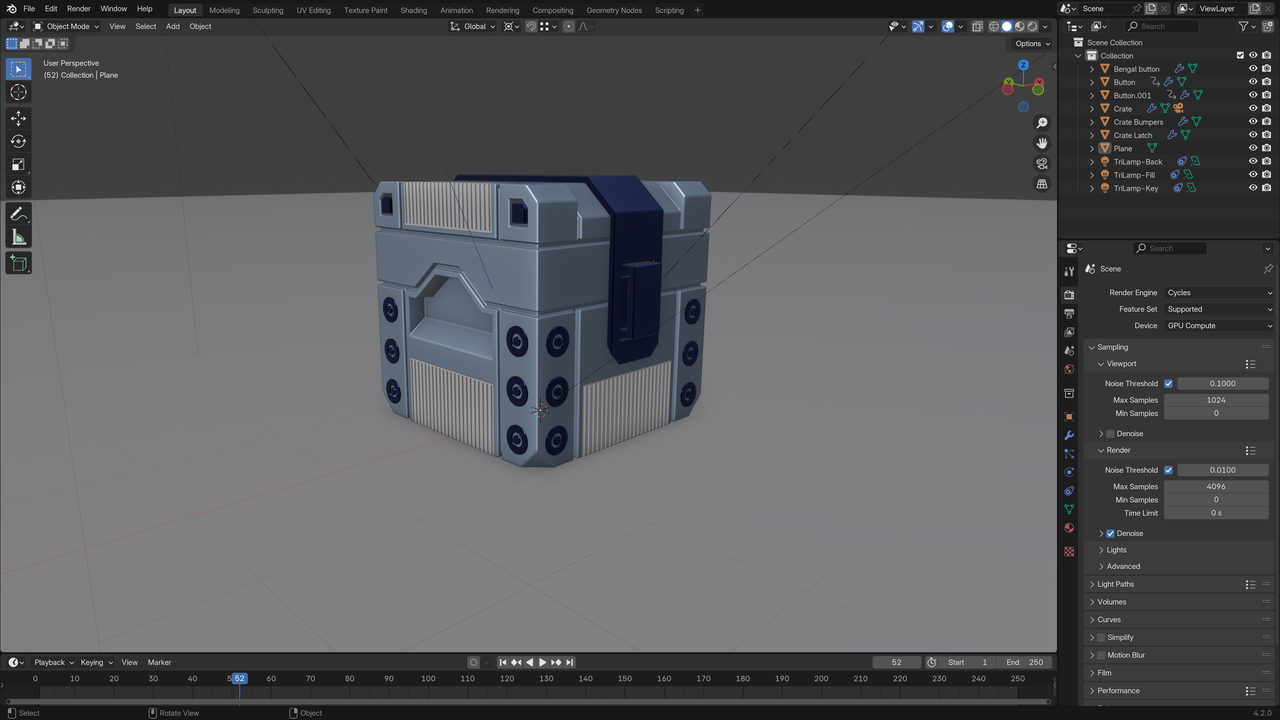This screenshot has height=720, width=1280.
Task: Select the Rotate tool
Action: (x=18, y=141)
